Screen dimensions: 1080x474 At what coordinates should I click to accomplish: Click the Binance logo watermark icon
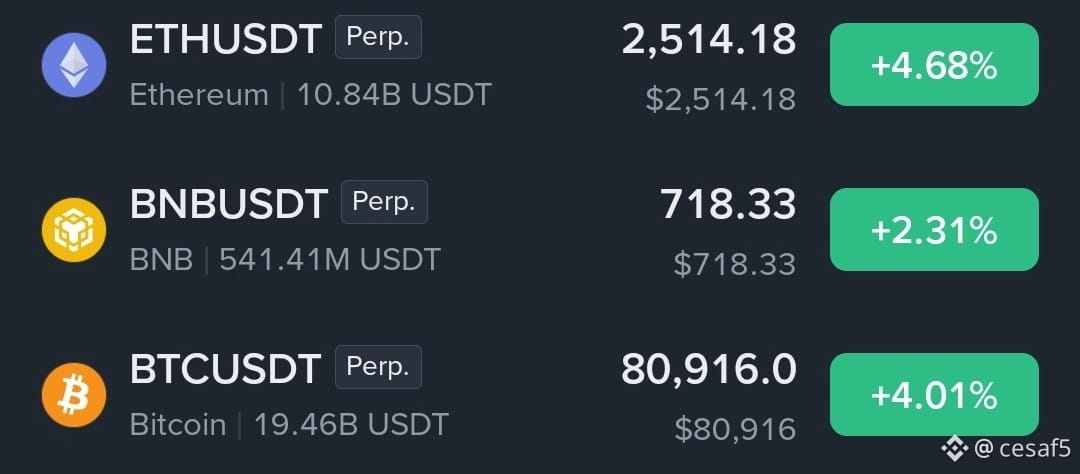pyautogui.click(x=955, y=449)
